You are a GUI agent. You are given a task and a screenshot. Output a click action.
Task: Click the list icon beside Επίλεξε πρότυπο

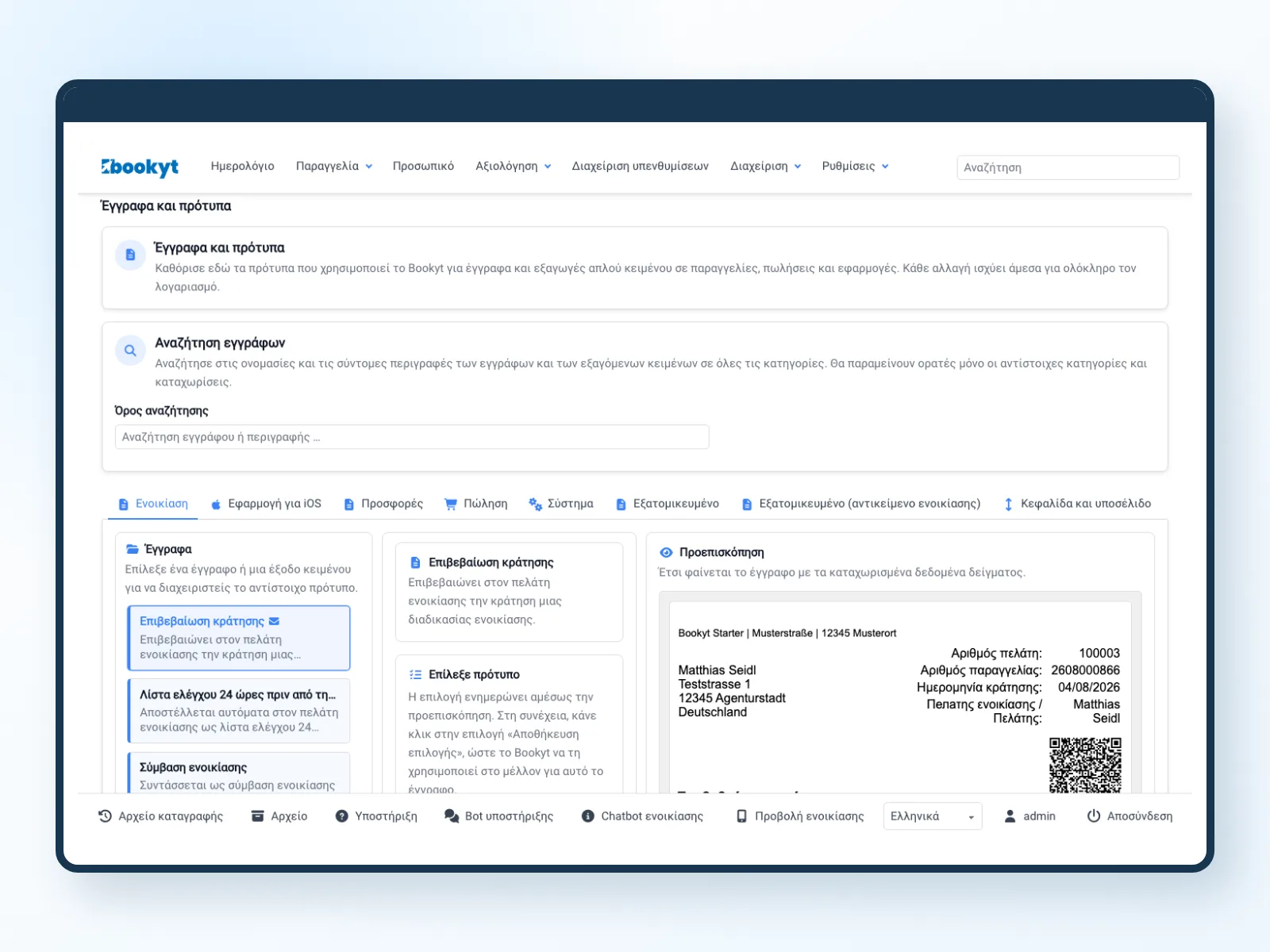coord(415,674)
